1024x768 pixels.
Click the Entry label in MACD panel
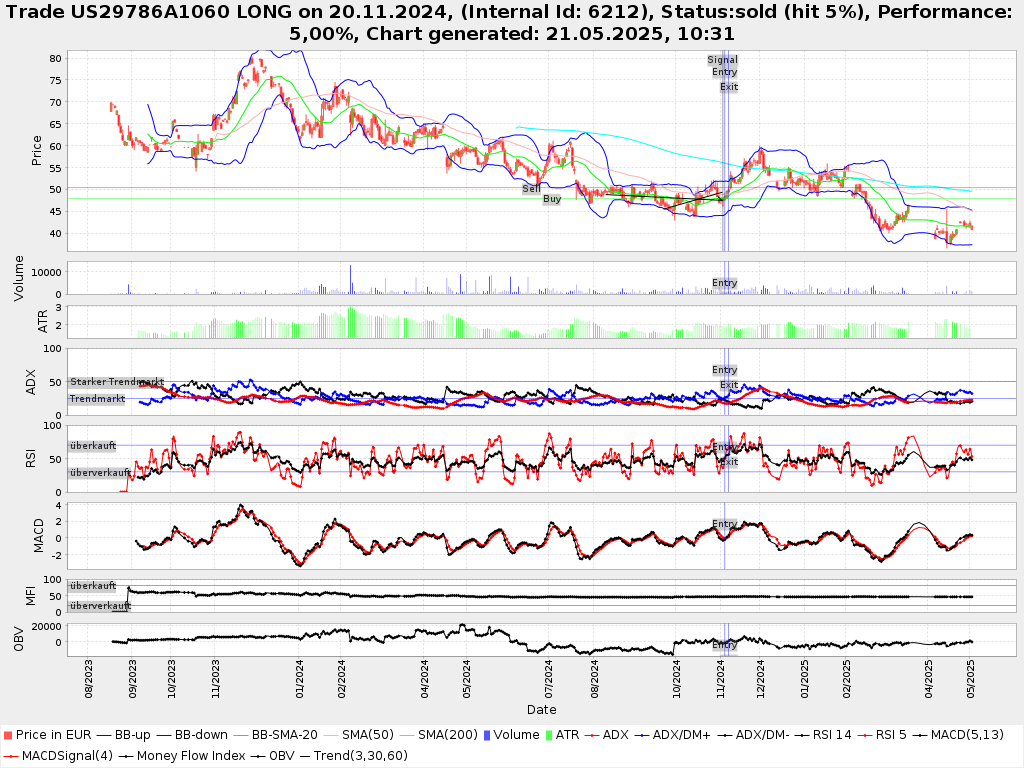pyautogui.click(x=724, y=524)
